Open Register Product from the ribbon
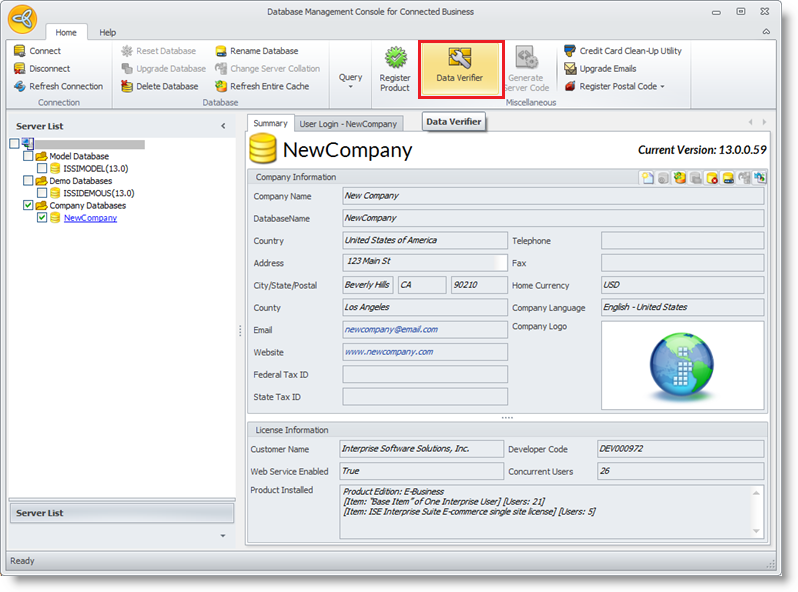The height and width of the screenshot is (592, 798). (395, 68)
